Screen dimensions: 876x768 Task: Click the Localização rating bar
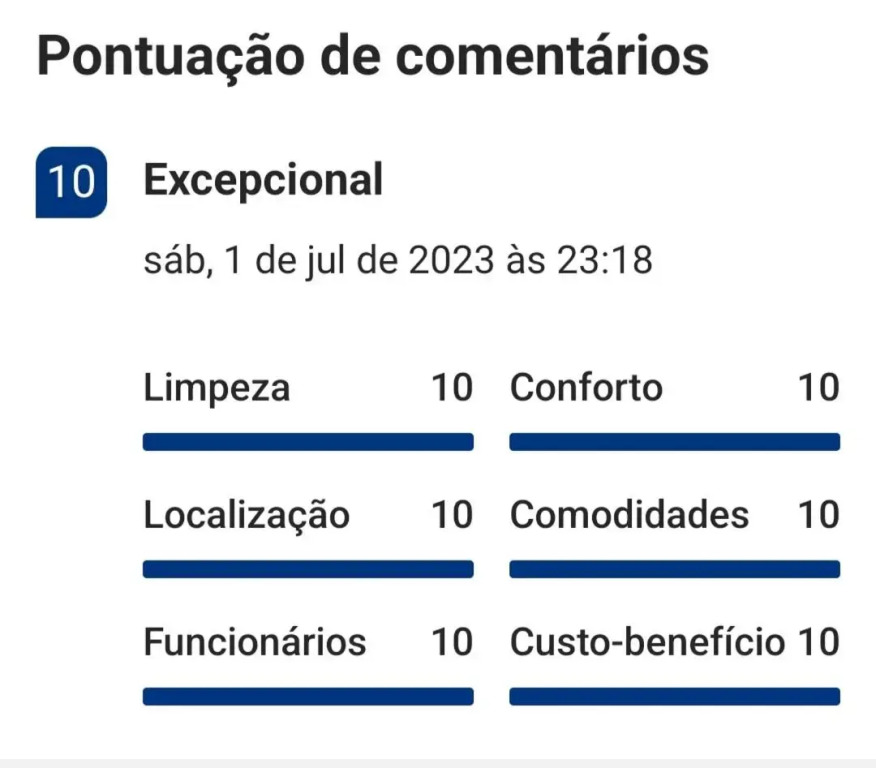(308, 569)
